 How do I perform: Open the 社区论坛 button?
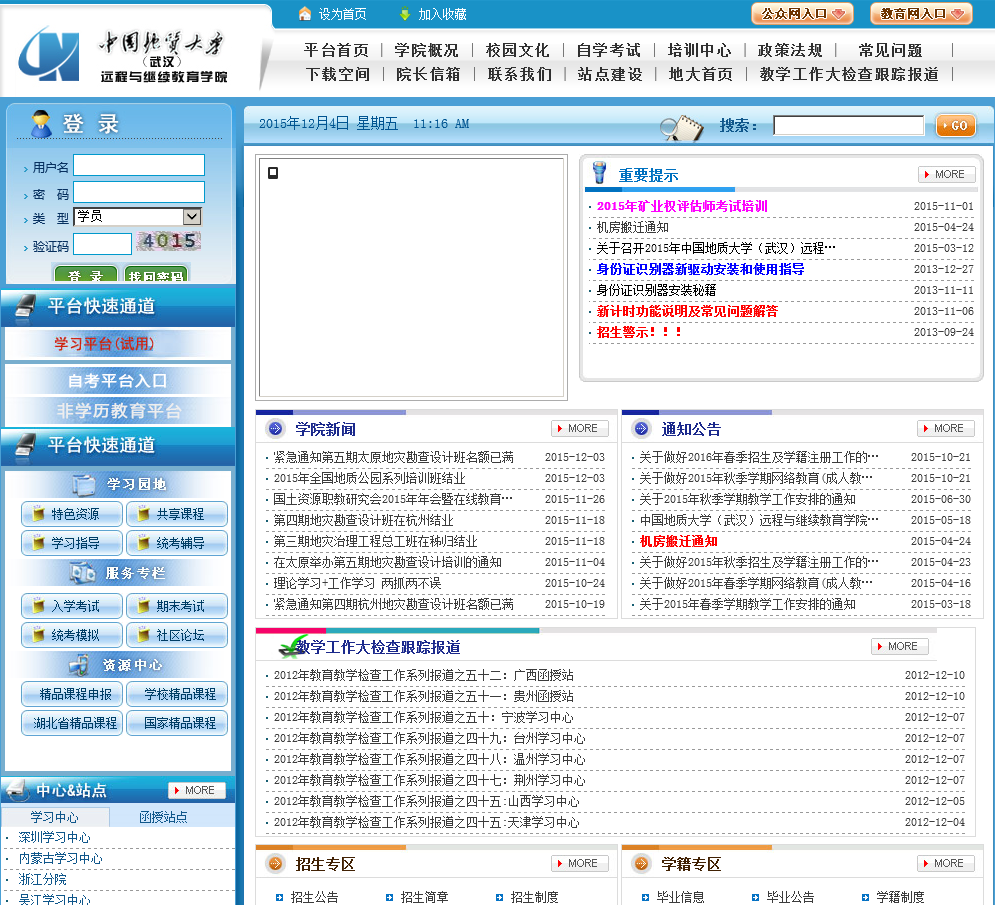point(177,635)
